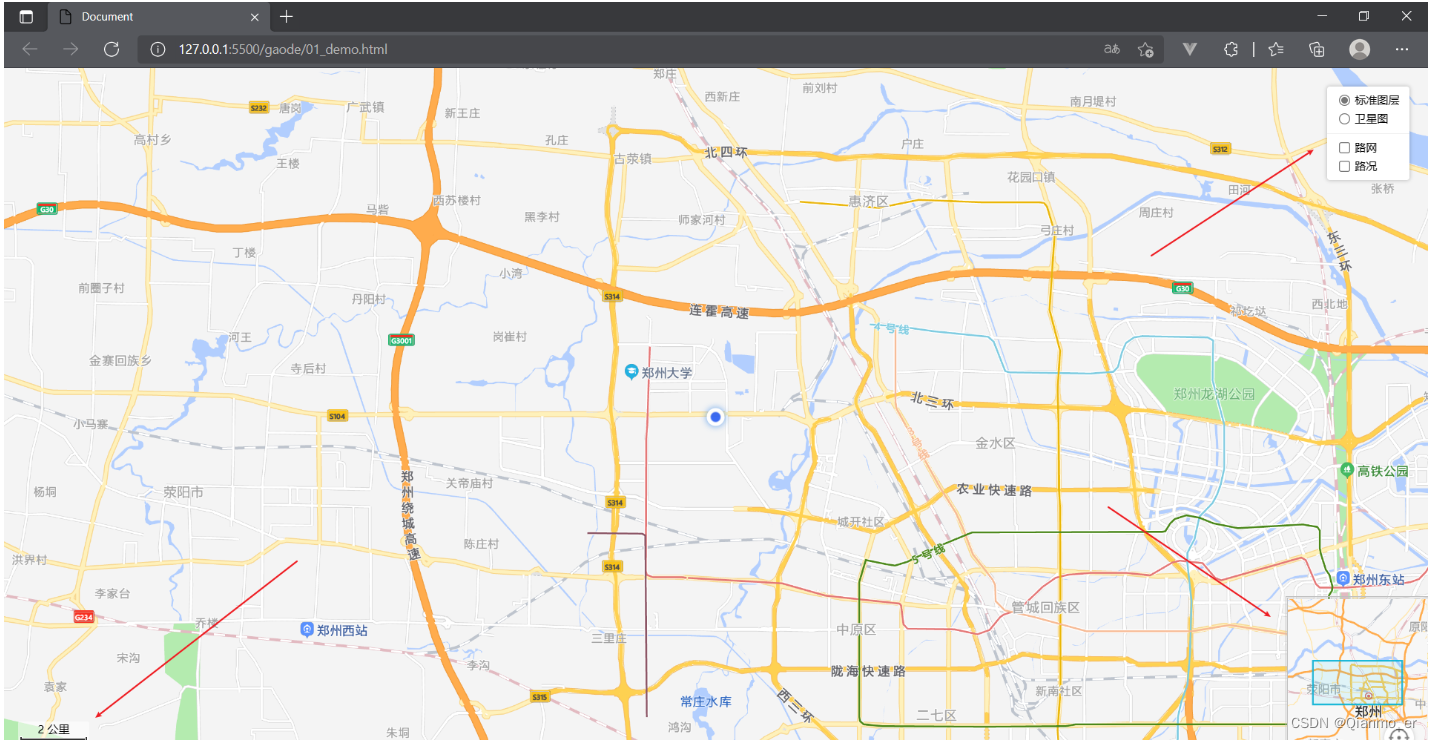Screen dimensions: 1432x740
Task: Click the 北三环 ring road label
Action: tap(932, 401)
